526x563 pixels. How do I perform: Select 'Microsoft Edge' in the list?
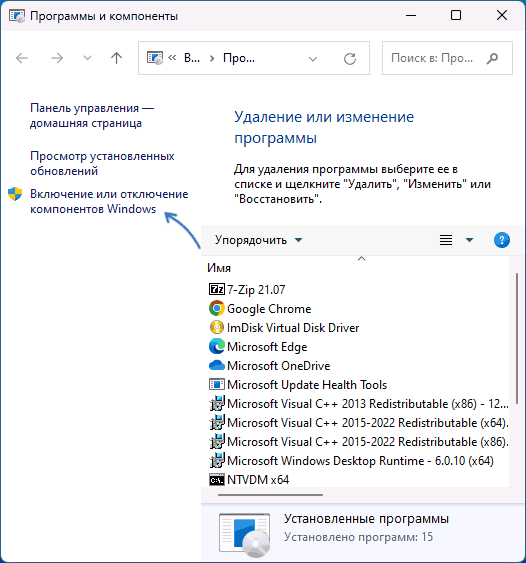(267, 347)
